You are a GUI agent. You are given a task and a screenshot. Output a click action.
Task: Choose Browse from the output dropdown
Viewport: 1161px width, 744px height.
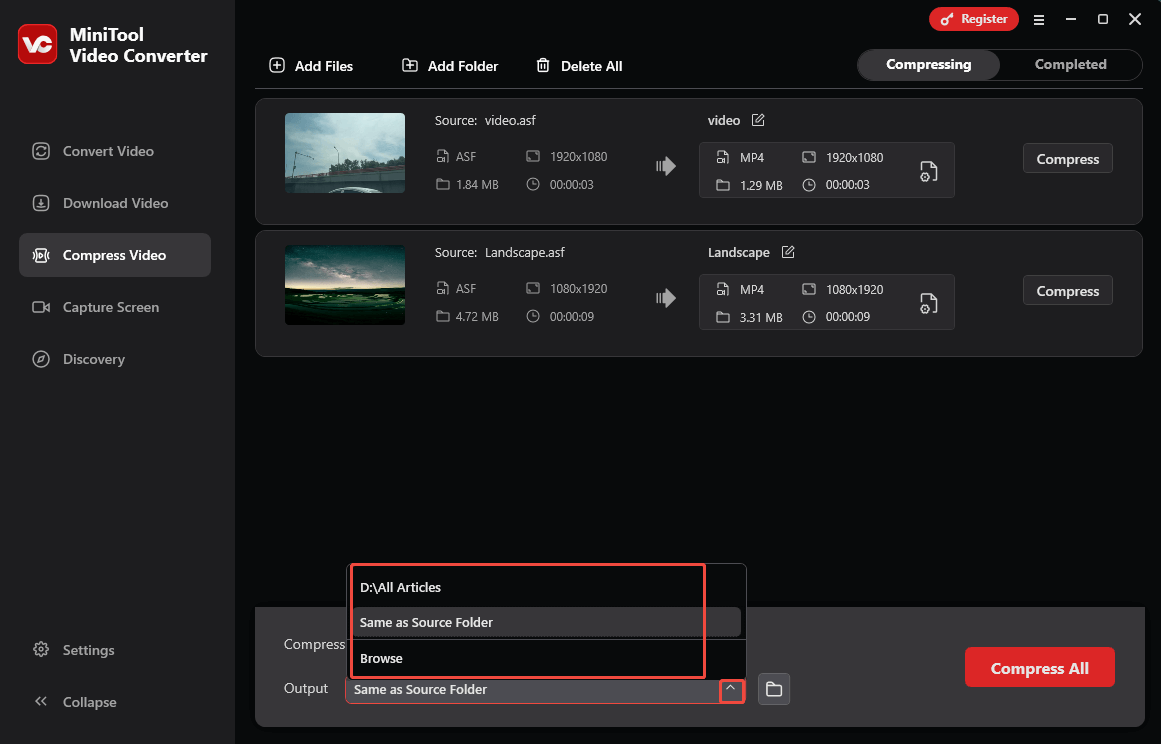coord(381,658)
